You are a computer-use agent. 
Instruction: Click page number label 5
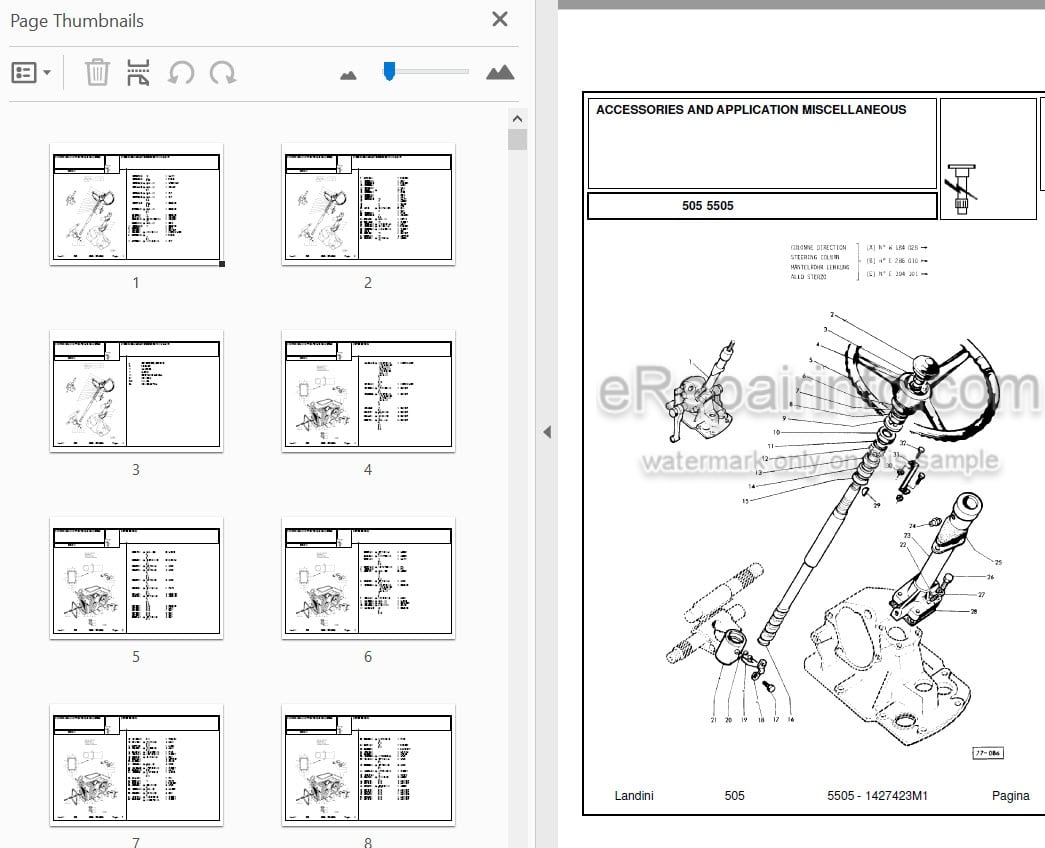pyautogui.click(x=136, y=657)
